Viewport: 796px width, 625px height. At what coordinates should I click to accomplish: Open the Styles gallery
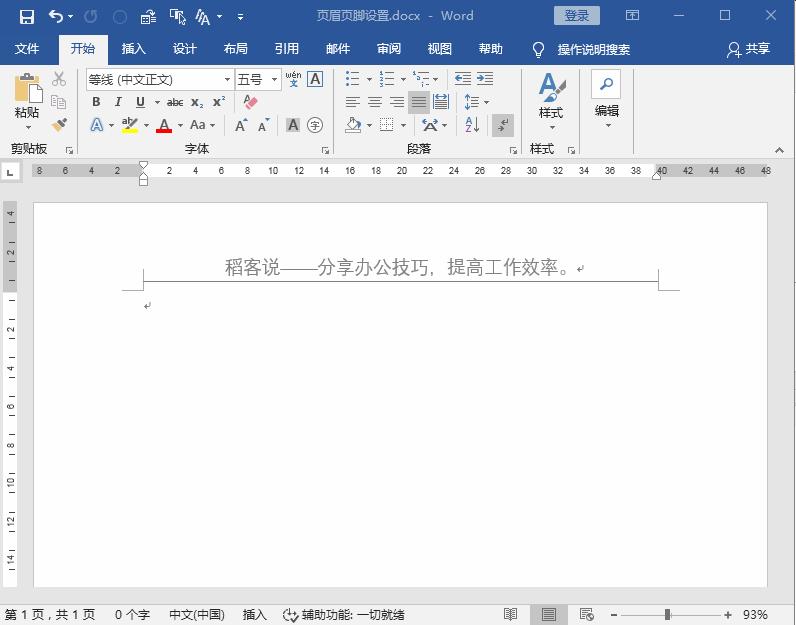[551, 102]
